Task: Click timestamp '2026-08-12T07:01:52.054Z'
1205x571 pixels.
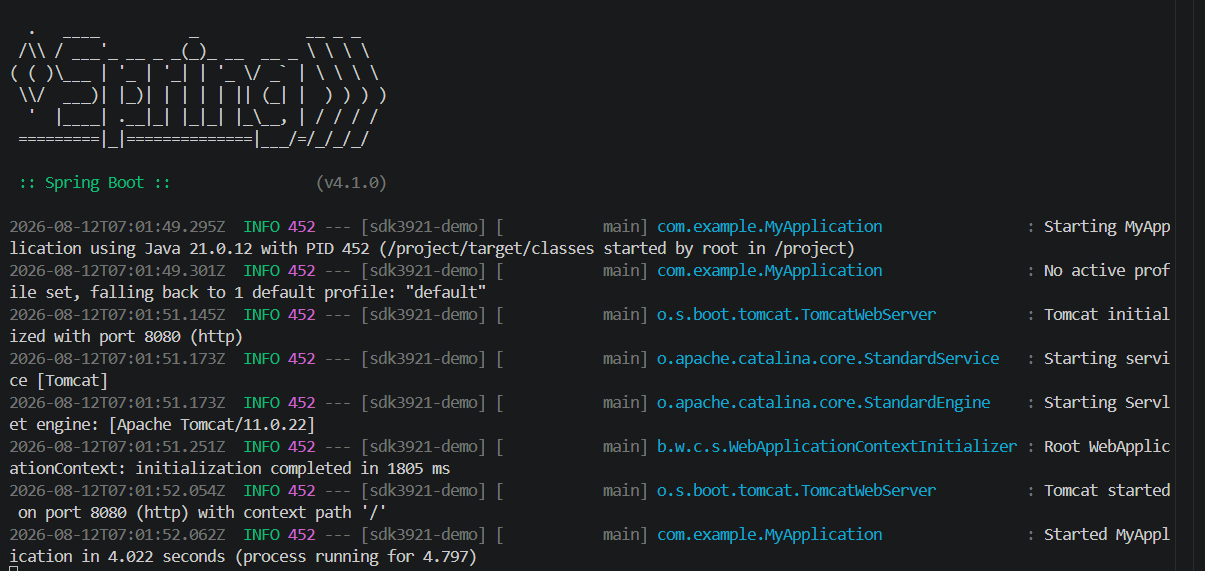Action: pos(117,491)
